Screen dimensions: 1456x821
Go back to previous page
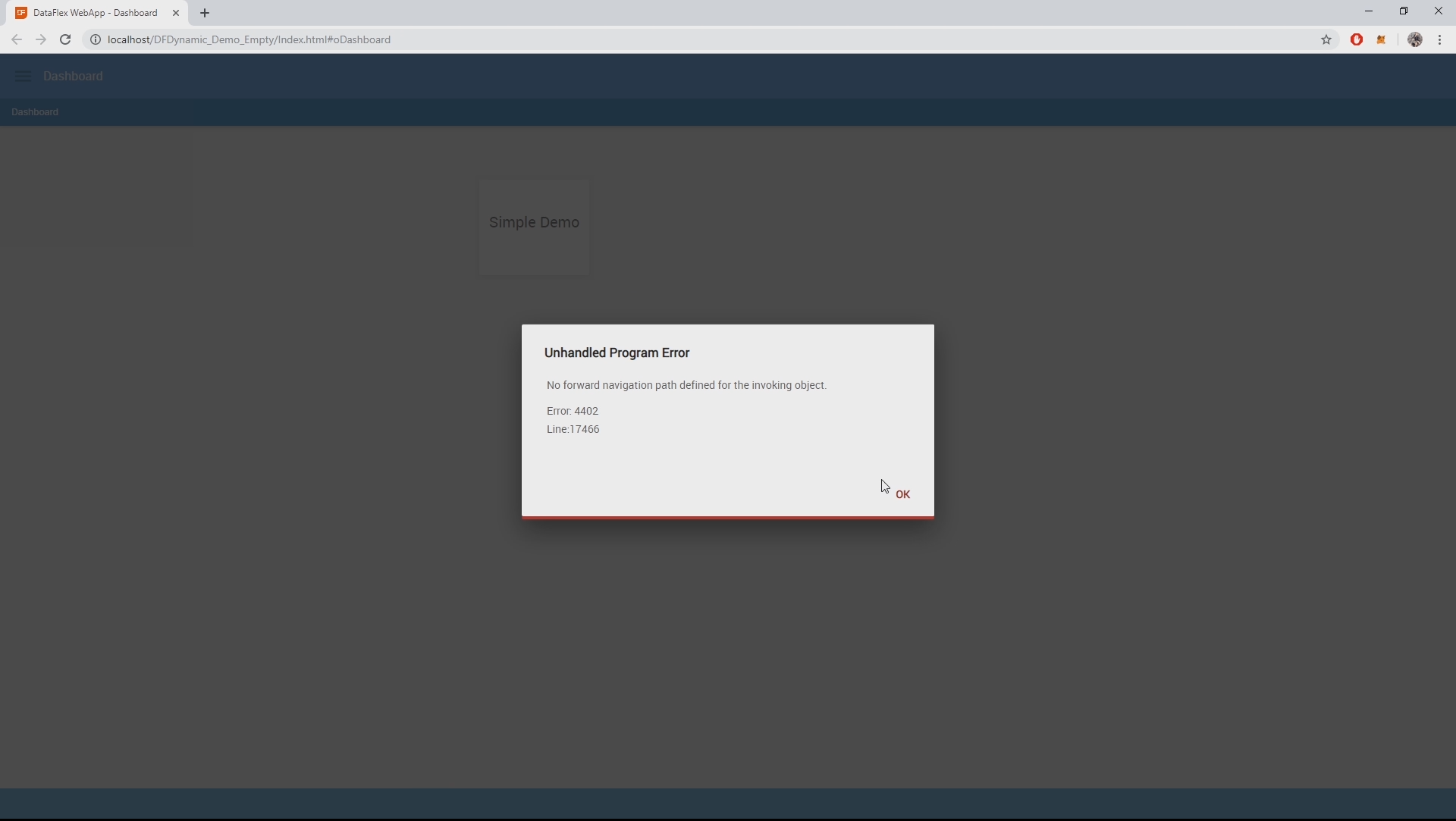(x=17, y=39)
